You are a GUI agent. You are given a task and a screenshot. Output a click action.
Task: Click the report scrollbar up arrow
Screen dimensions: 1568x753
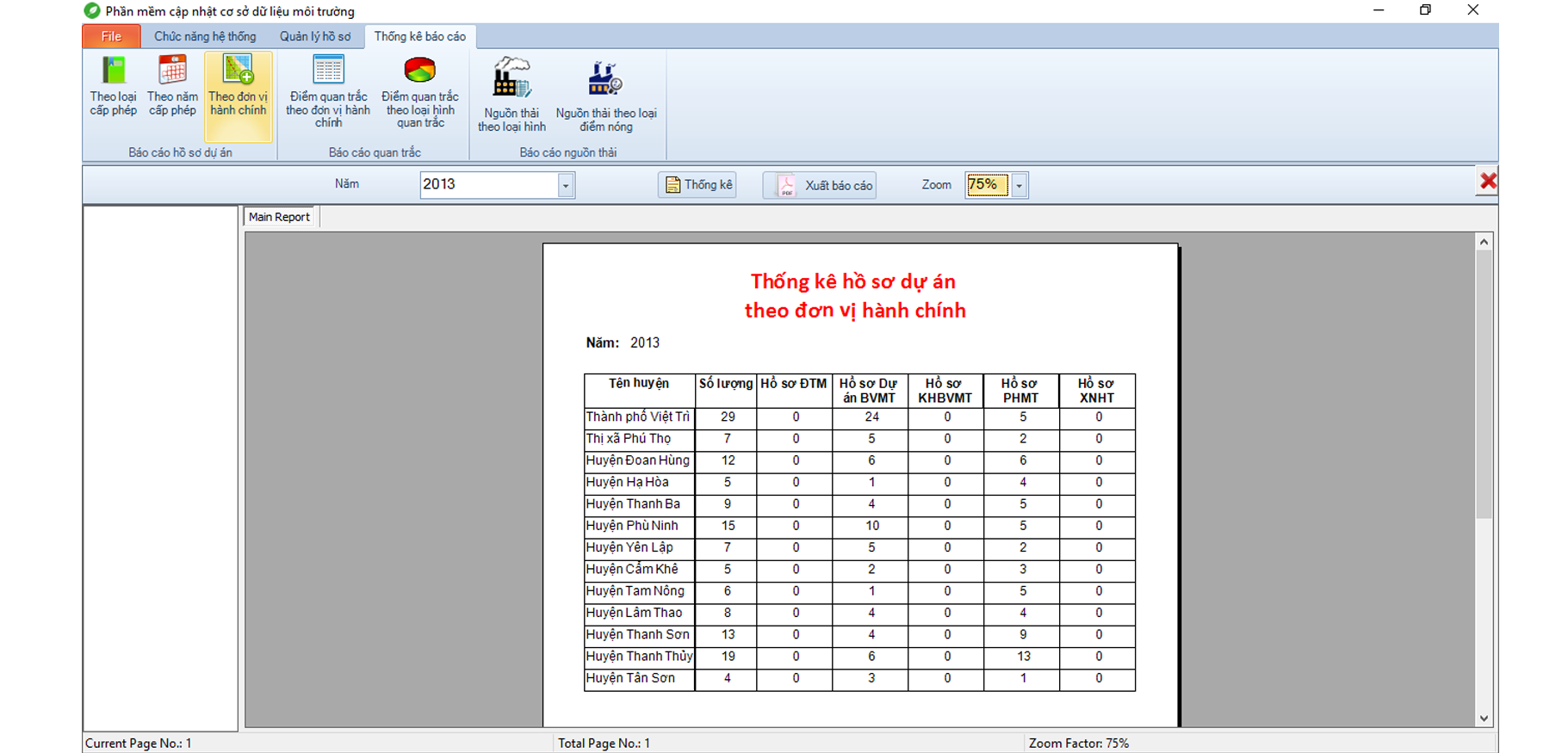click(x=1484, y=242)
